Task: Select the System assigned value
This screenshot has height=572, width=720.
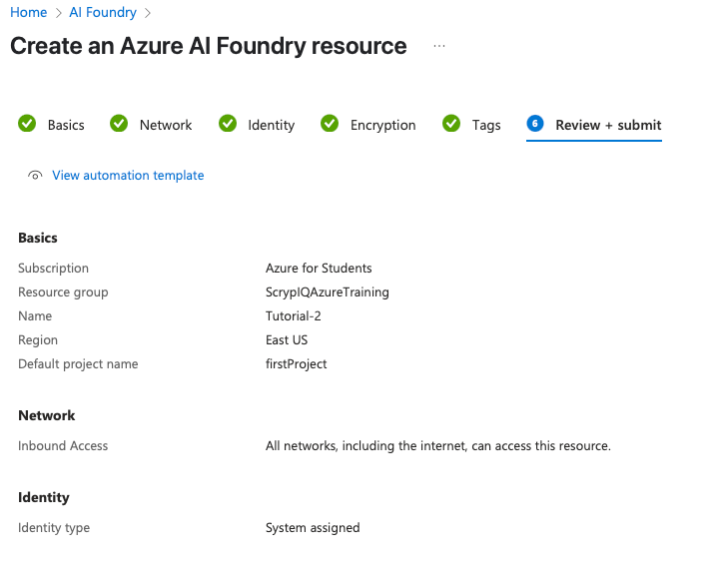Action: [x=313, y=528]
